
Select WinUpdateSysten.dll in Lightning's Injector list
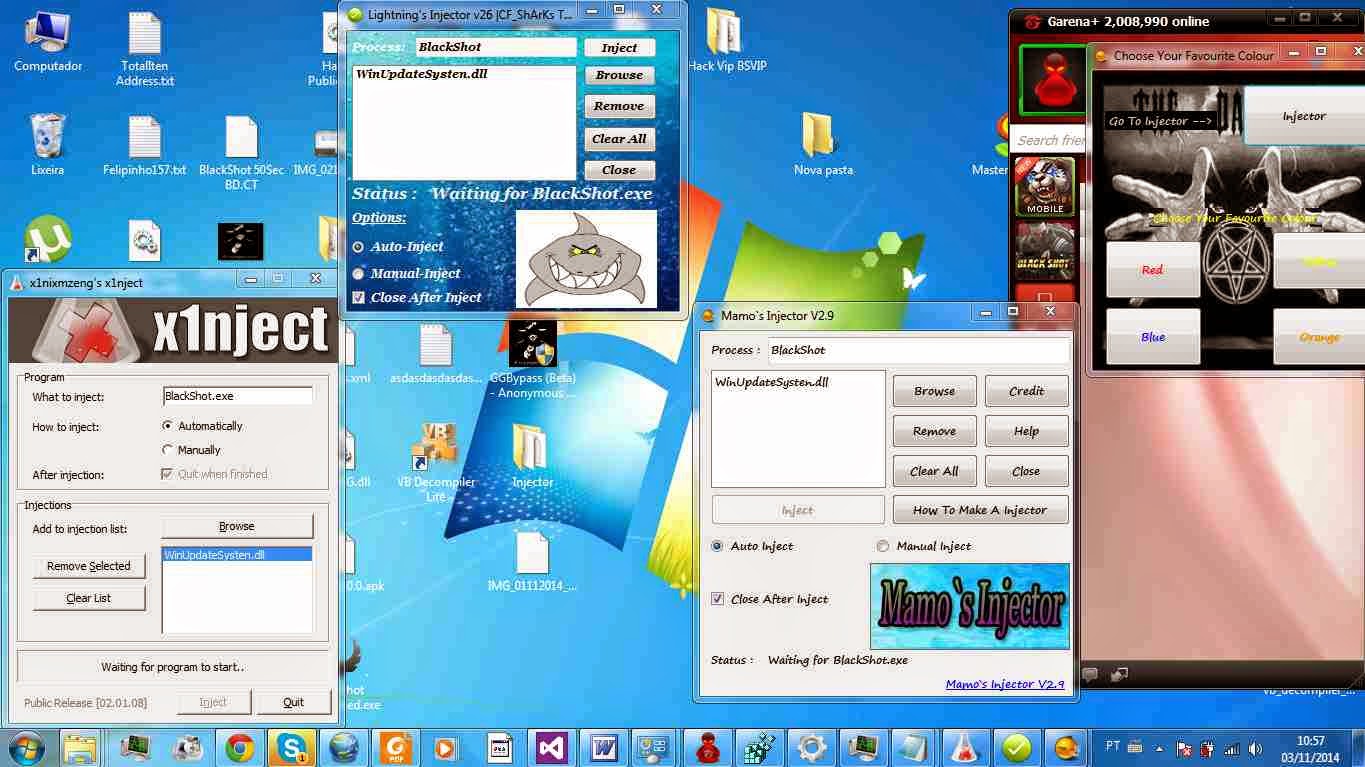(x=422, y=75)
